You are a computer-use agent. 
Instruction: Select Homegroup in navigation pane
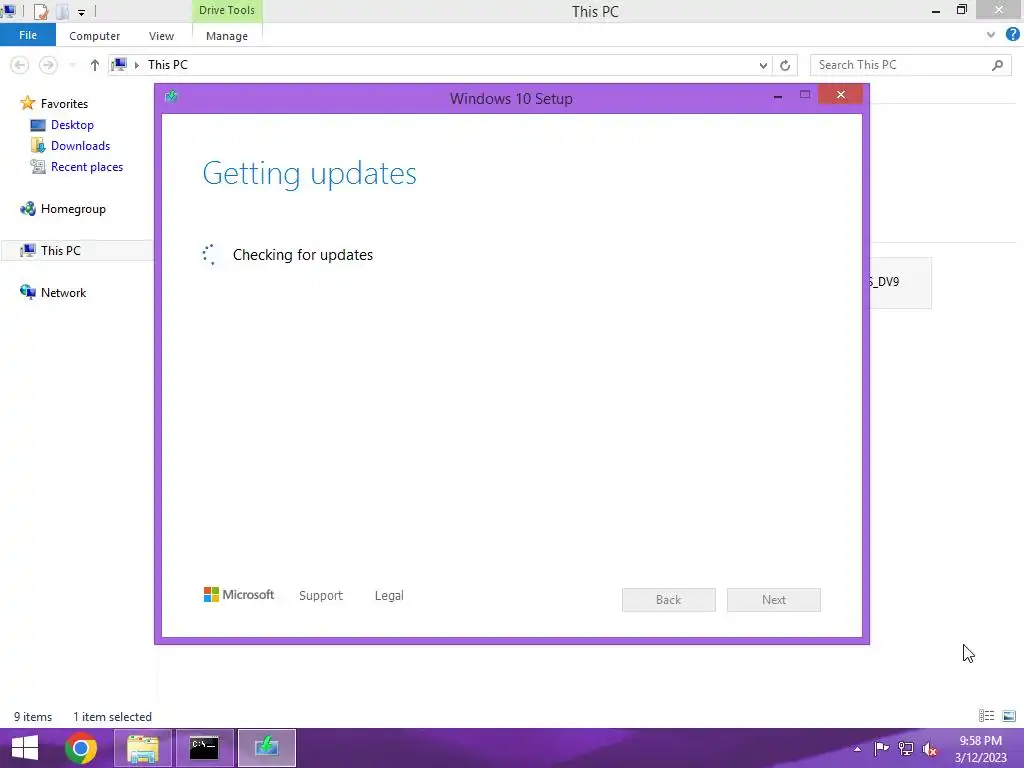click(73, 209)
